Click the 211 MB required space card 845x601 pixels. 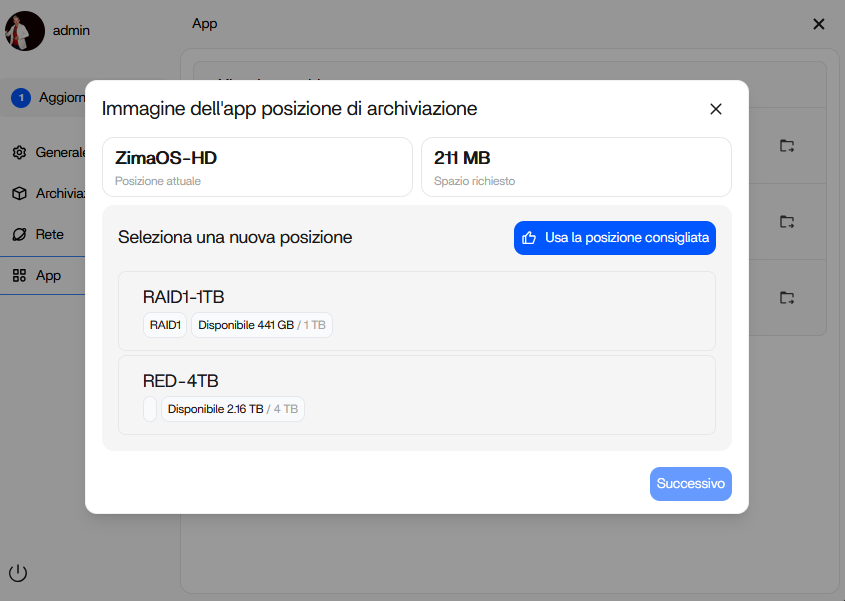coord(576,167)
